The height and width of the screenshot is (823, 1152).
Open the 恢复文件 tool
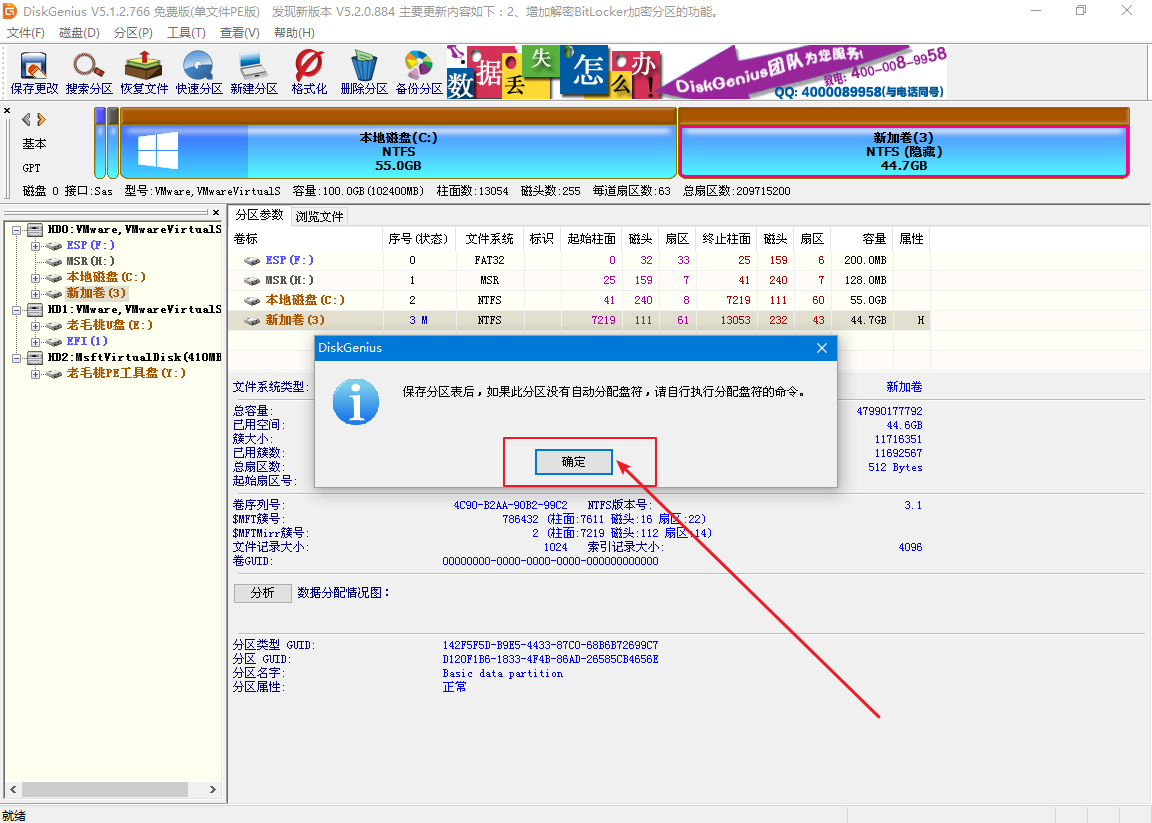coord(144,72)
